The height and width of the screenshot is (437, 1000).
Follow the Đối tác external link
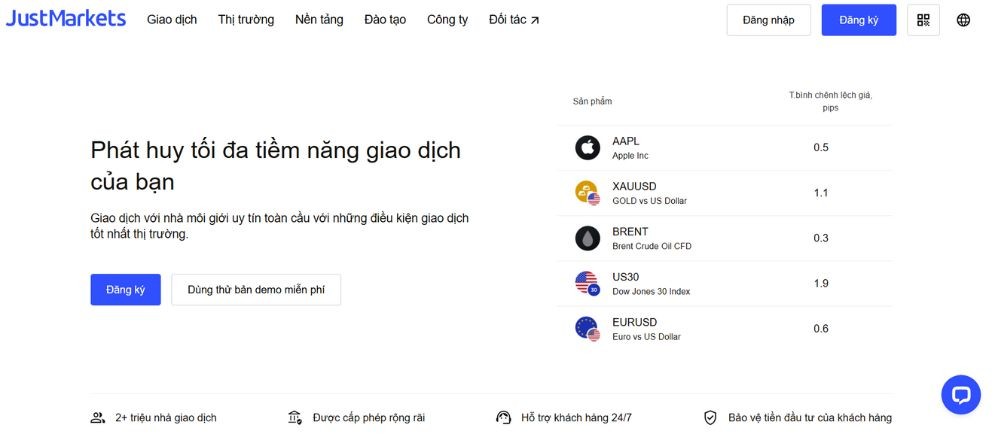(514, 20)
